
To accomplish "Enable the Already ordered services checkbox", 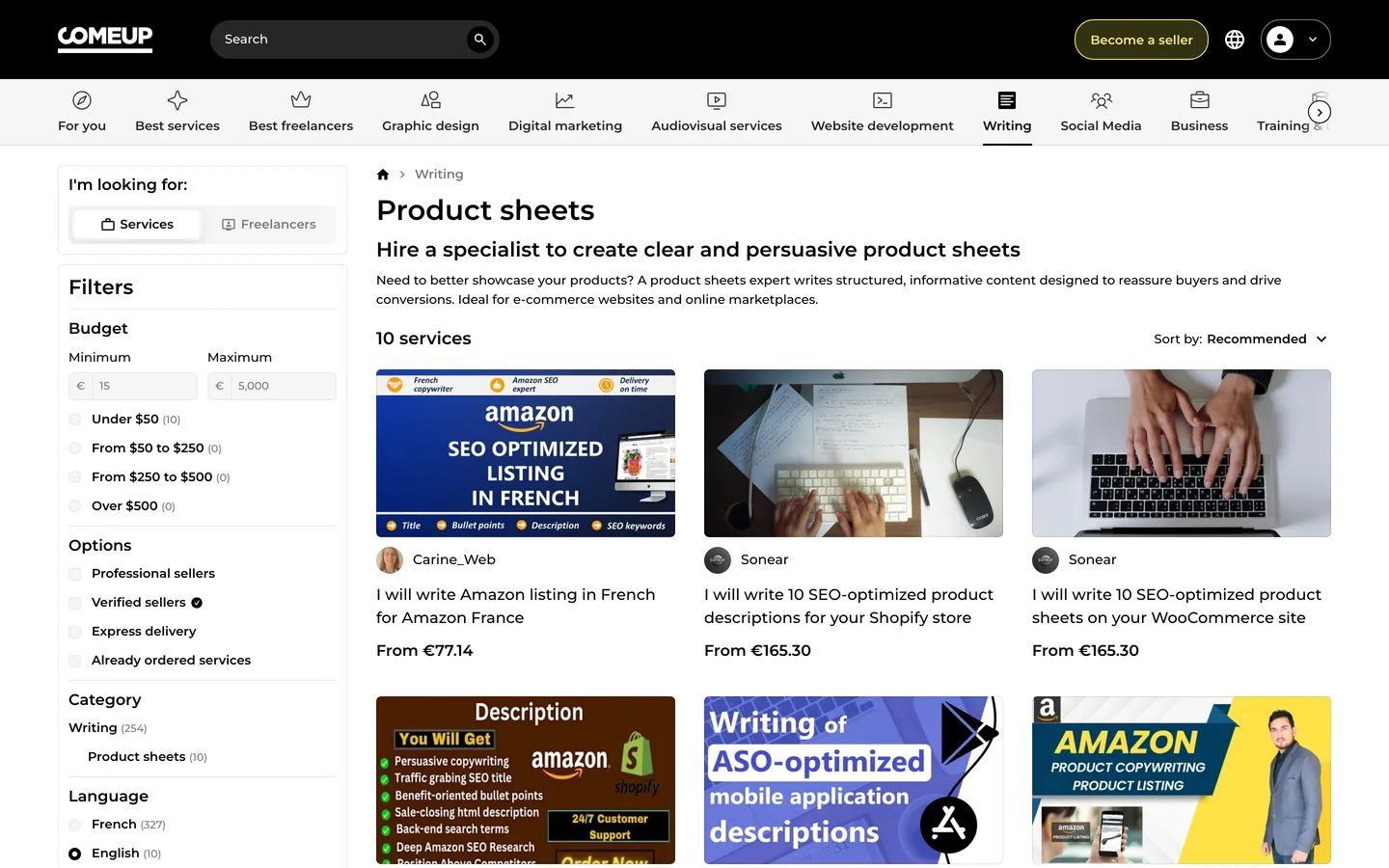I will pyautogui.click(x=75, y=661).
